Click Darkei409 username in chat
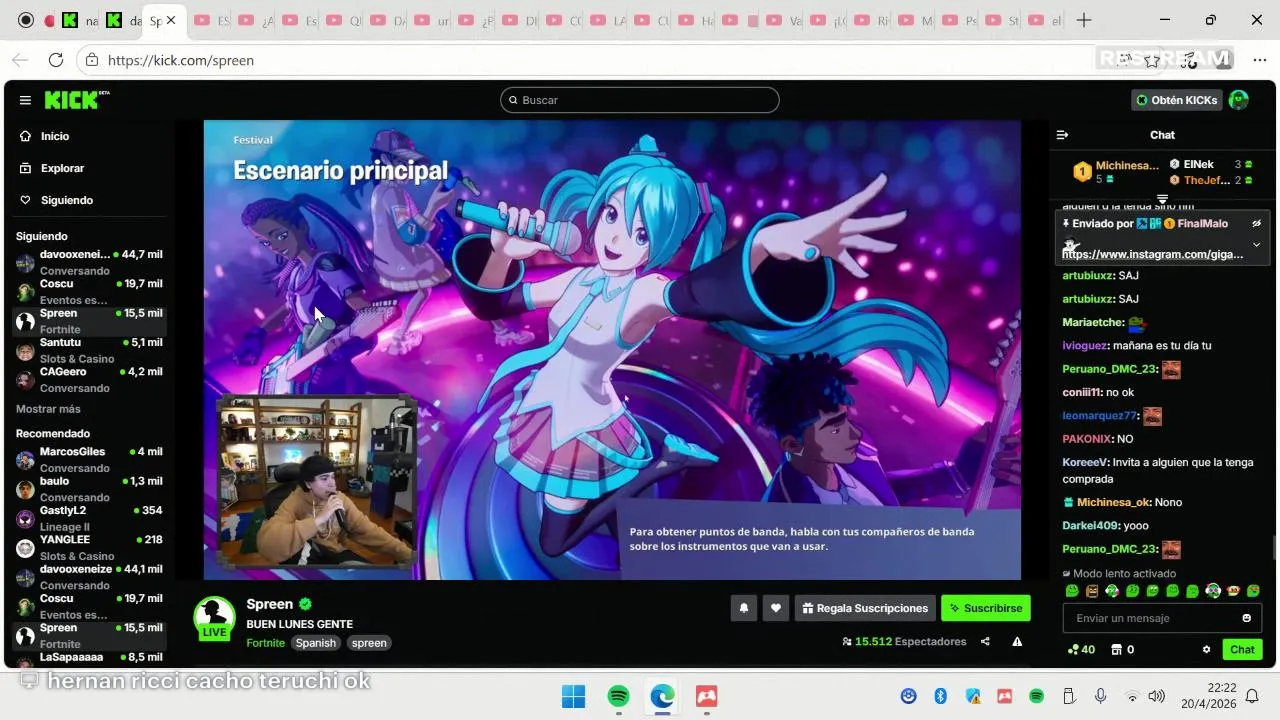Viewport: 1280px width, 720px height. click(1091, 525)
